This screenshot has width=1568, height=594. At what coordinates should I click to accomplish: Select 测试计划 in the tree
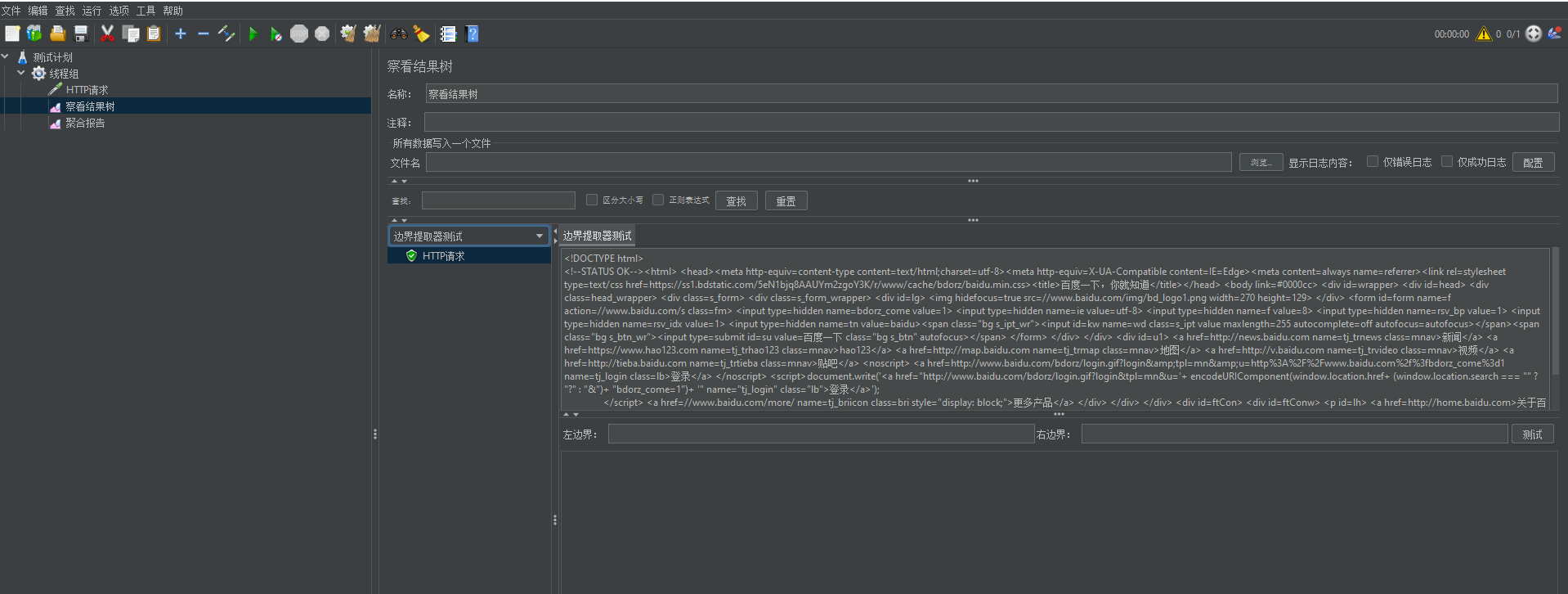click(x=53, y=57)
